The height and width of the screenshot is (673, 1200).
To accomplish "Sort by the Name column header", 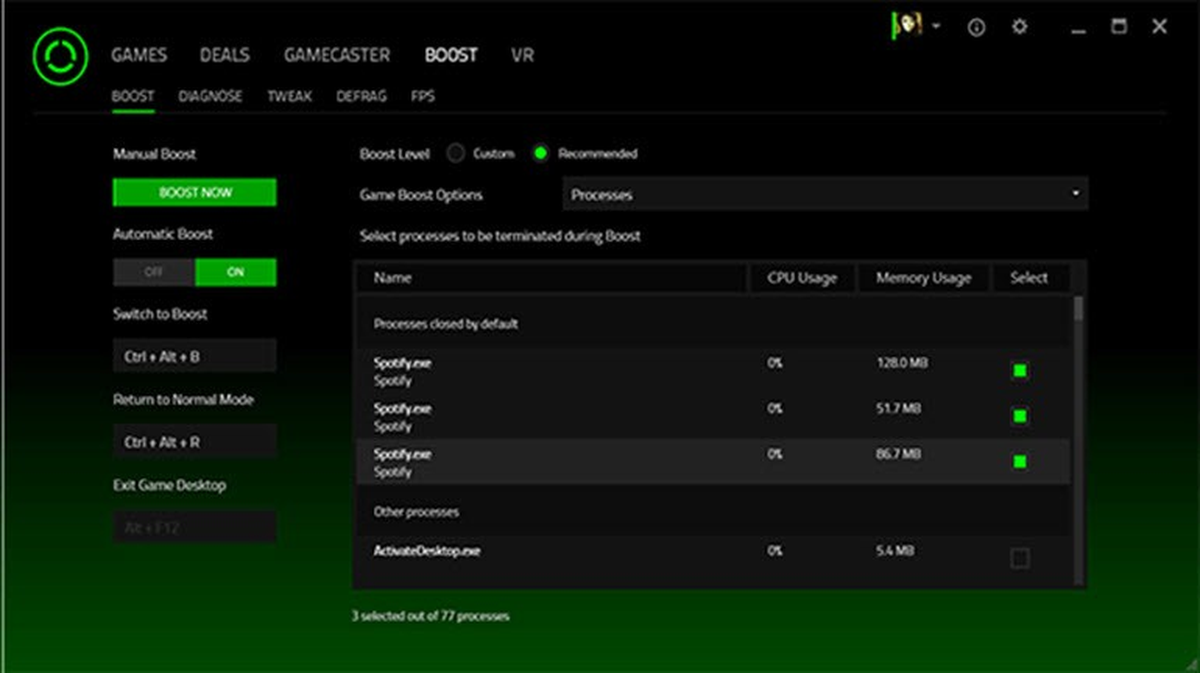I will pyautogui.click(x=550, y=278).
